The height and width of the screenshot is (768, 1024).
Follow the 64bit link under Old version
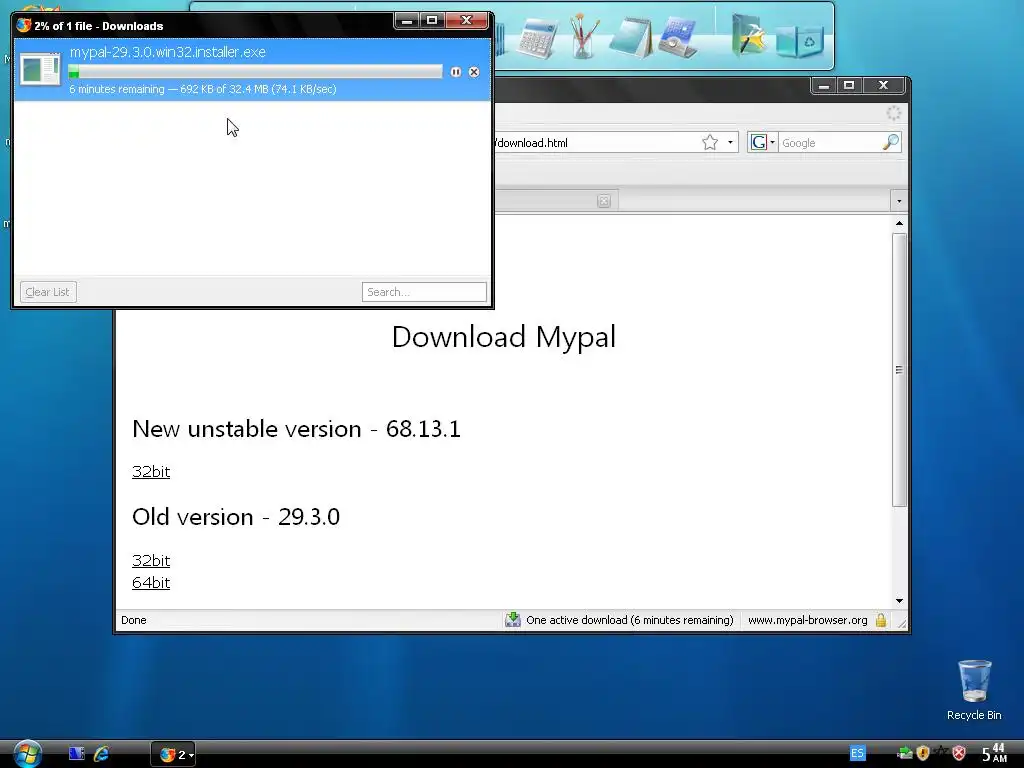coord(151,583)
